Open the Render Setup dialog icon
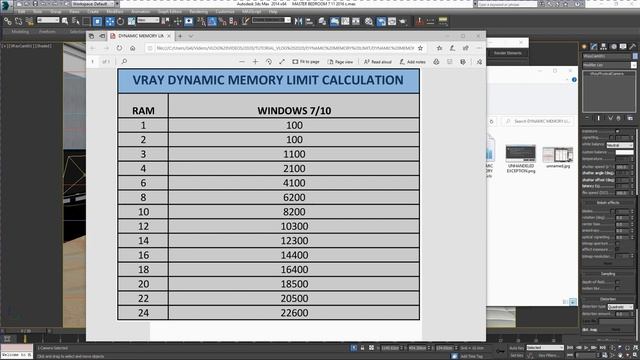This screenshot has height=360, width=640. (380, 21)
